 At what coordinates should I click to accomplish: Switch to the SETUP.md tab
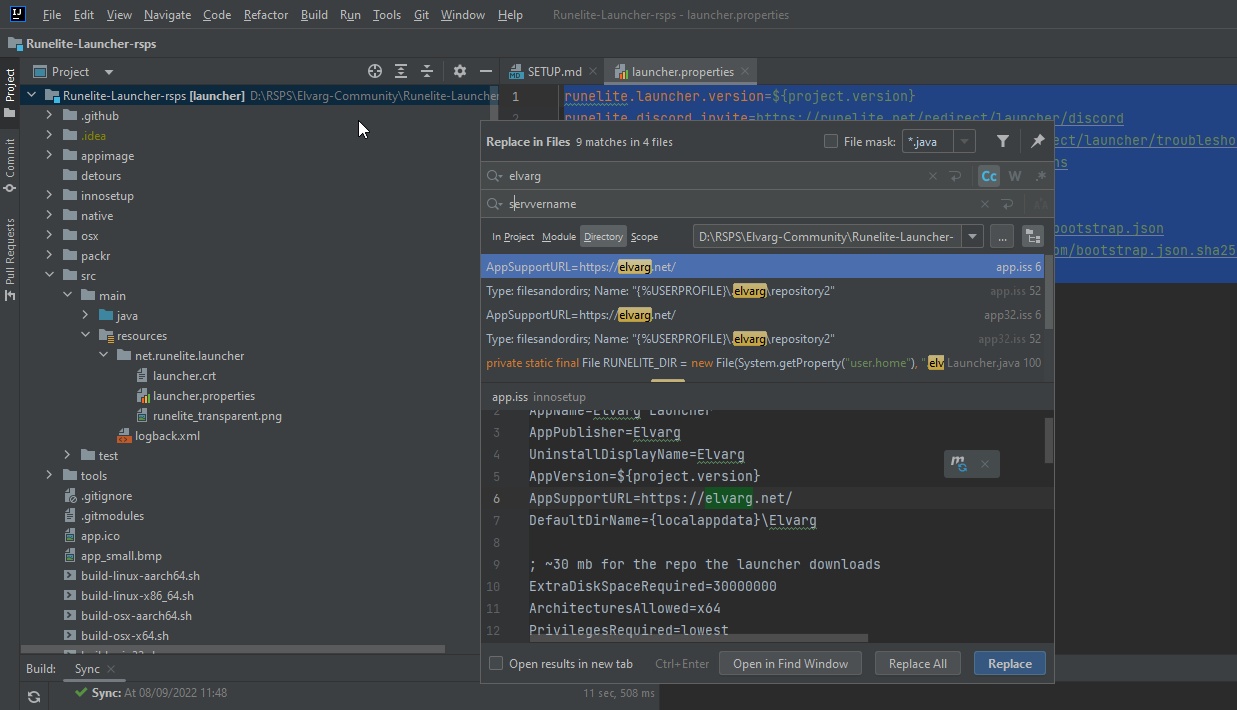pos(554,72)
